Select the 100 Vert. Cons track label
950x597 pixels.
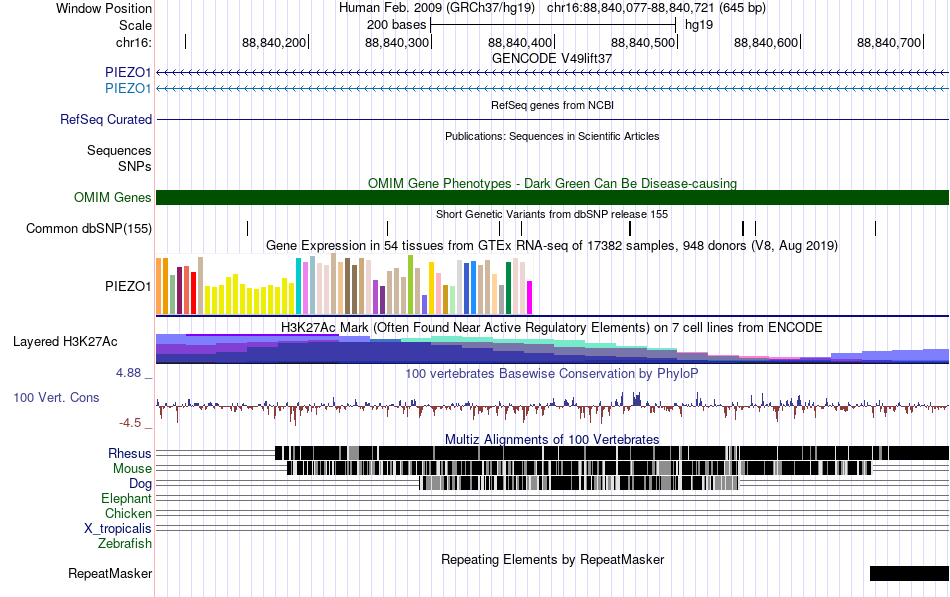click(x=56, y=398)
